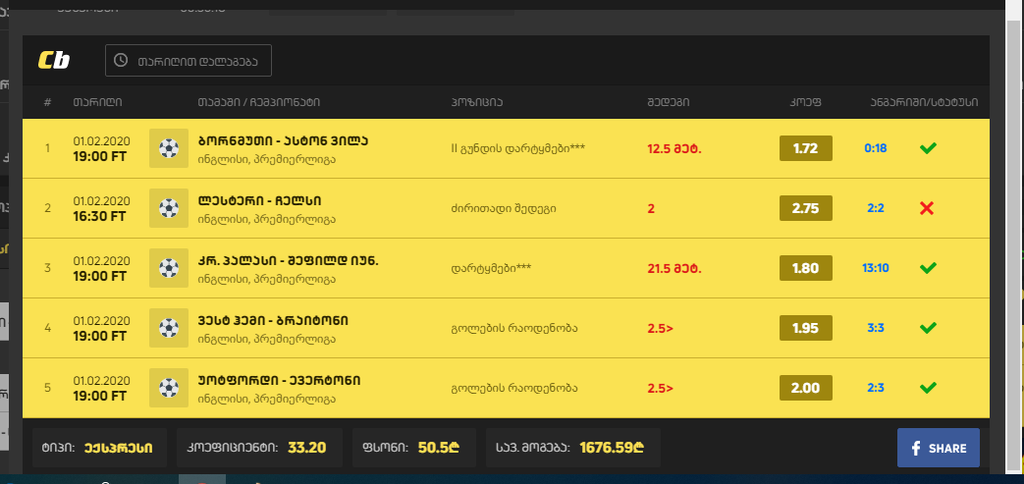Click soccer ball icon for უოტფორდი - ევერტონი
1024x484 pixels.
pyautogui.click(x=168, y=388)
